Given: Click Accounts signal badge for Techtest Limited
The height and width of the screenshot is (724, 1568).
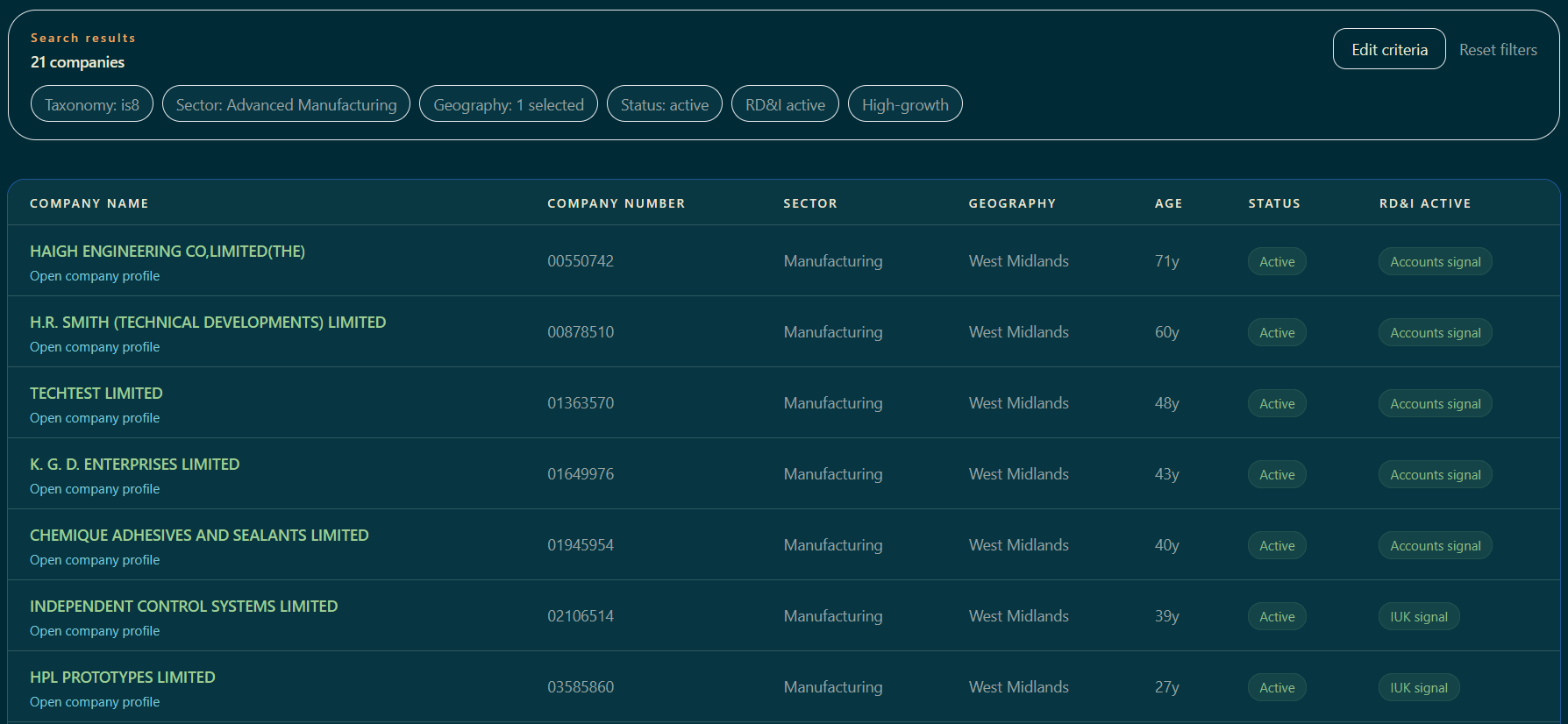Looking at the screenshot, I should [x=1436, y=403].
